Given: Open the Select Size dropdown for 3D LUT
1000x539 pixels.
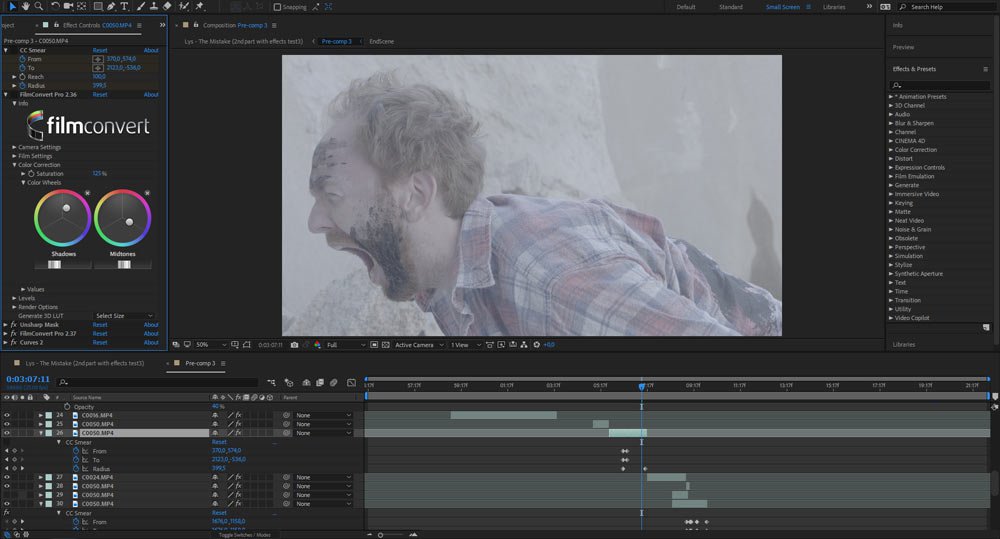Looking at the screenshot, I should tap(122, 316).
